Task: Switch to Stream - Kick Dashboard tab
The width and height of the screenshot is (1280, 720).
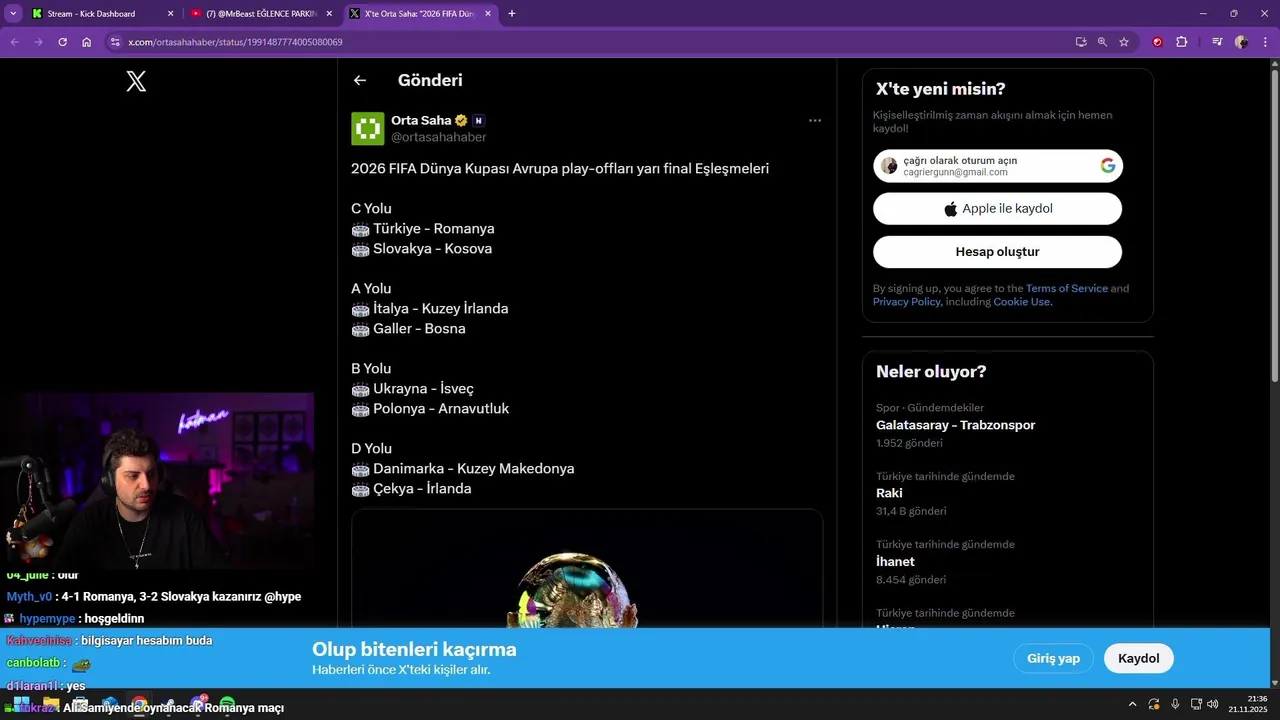Action: (x=100, y=14)
